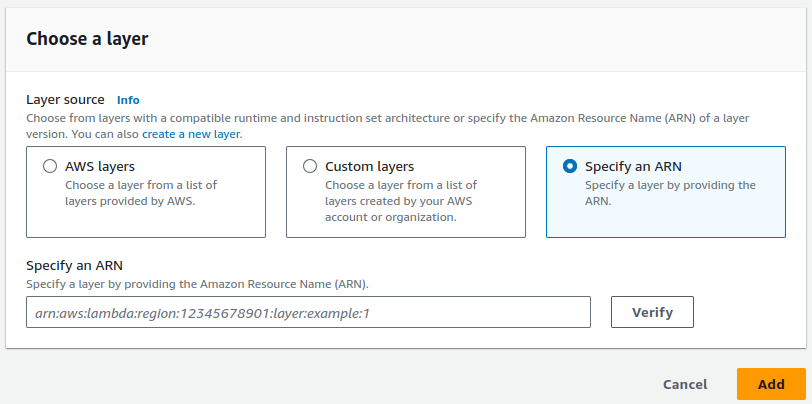Viewport: 812px width, 404px height.
Task: Select the AWS layers radio button
Action: (50, 166)
